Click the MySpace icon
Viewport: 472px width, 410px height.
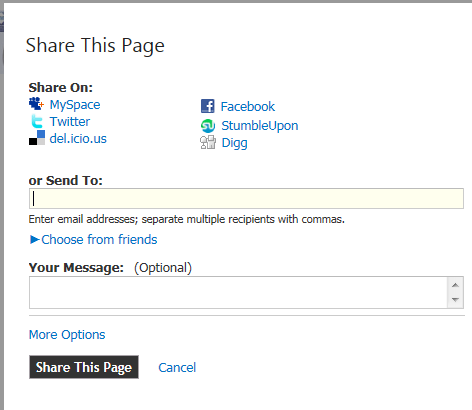click(36, 104)
